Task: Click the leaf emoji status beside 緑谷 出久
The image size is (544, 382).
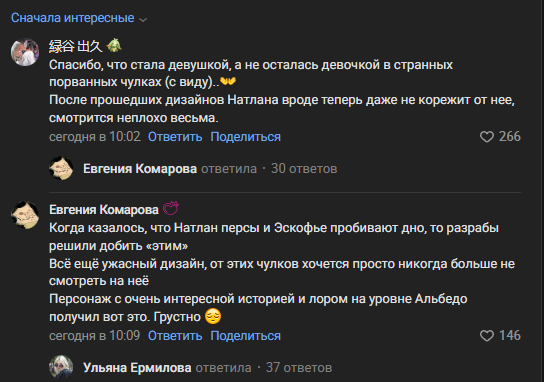Action: tap(114, 46)
